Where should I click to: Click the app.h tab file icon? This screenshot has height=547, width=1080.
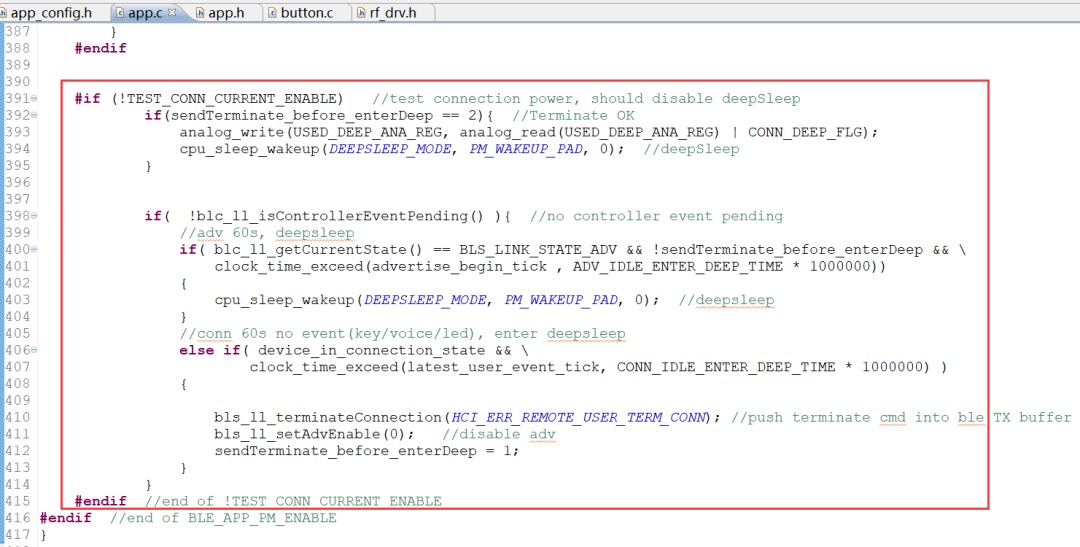pos(200,13)
